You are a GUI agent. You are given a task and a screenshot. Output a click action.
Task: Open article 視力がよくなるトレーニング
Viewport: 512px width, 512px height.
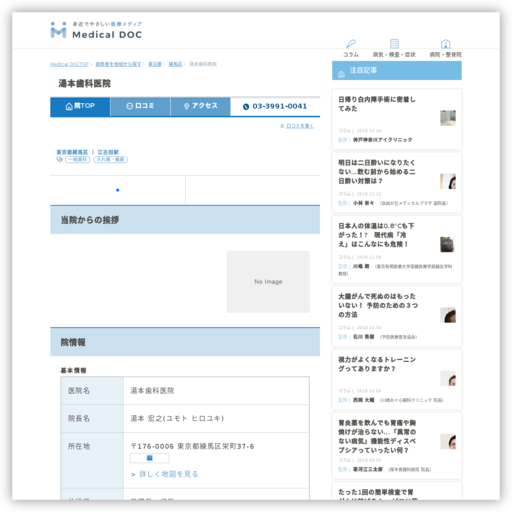pyautogui.click(x=377, y=364)
